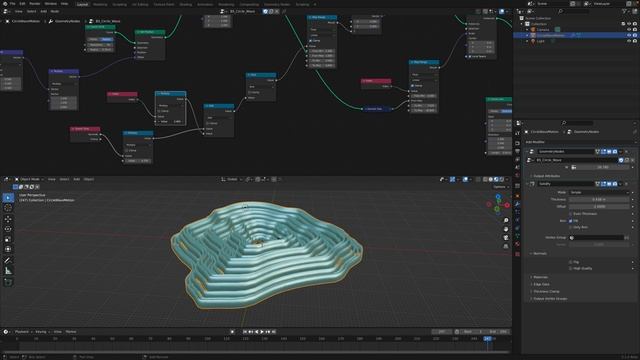Screen dimensions: 640x360
Task: Click the Vertex Group input field
Action: point(596,238)
